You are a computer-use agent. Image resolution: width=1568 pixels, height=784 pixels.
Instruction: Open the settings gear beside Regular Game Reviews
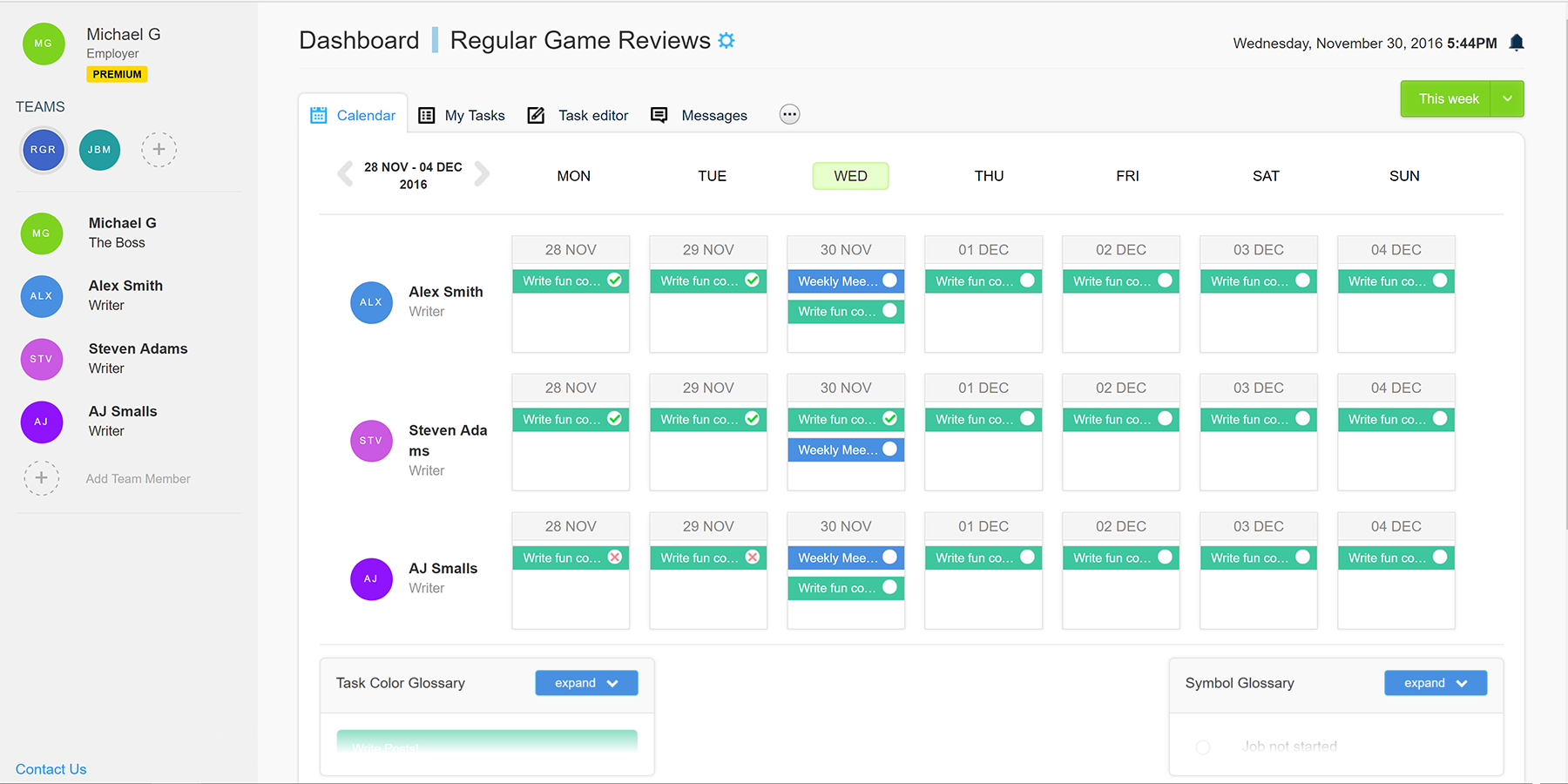(727, 40)
